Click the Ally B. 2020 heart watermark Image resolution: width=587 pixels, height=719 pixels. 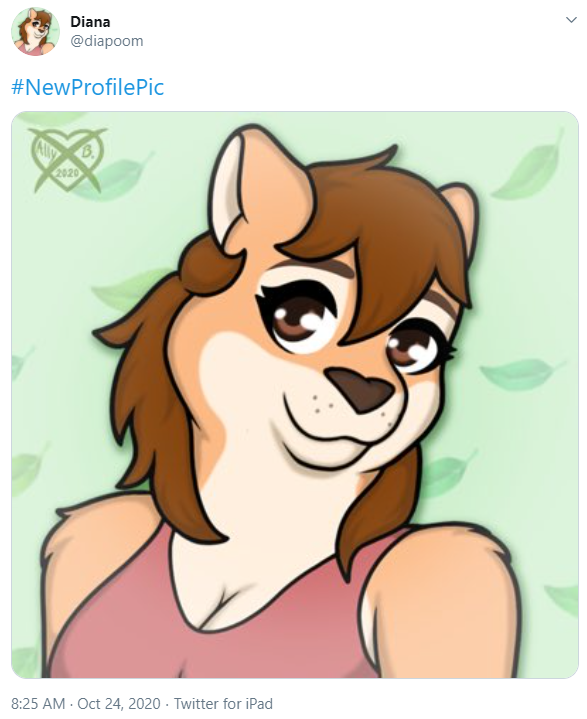67,160
